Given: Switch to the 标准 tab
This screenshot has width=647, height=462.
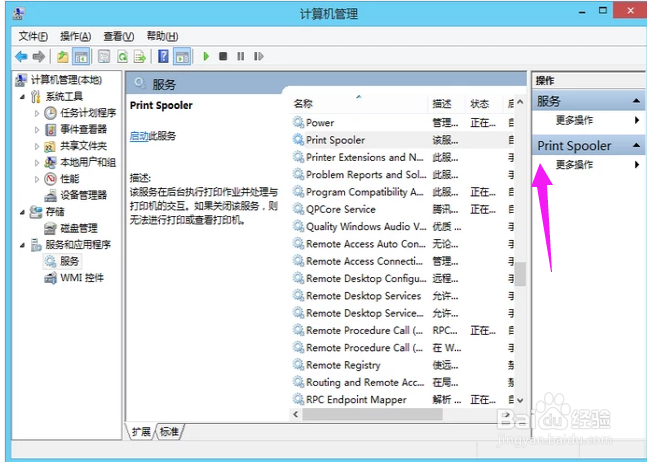Looking at the screenshot, I should (x=169, y=432).
